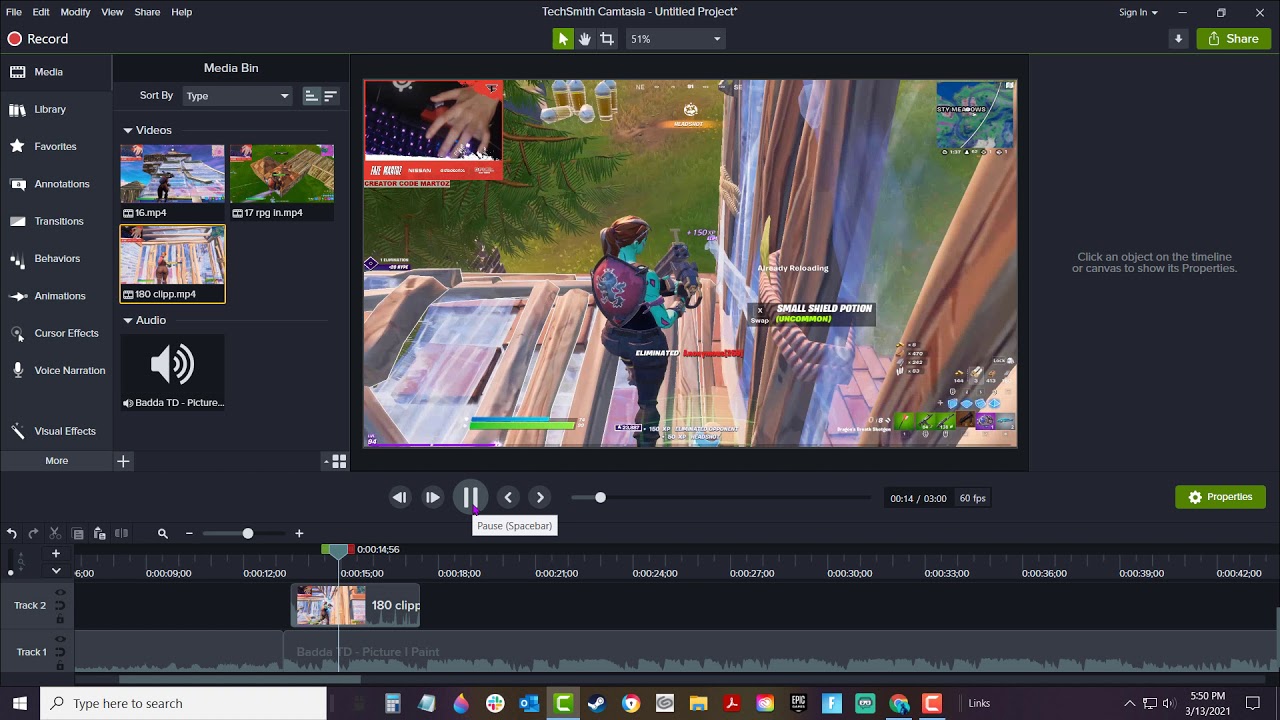This screenshot has height=720, width=1280.
Task: Select the arrow Edit mode tool
Action: 563,39
